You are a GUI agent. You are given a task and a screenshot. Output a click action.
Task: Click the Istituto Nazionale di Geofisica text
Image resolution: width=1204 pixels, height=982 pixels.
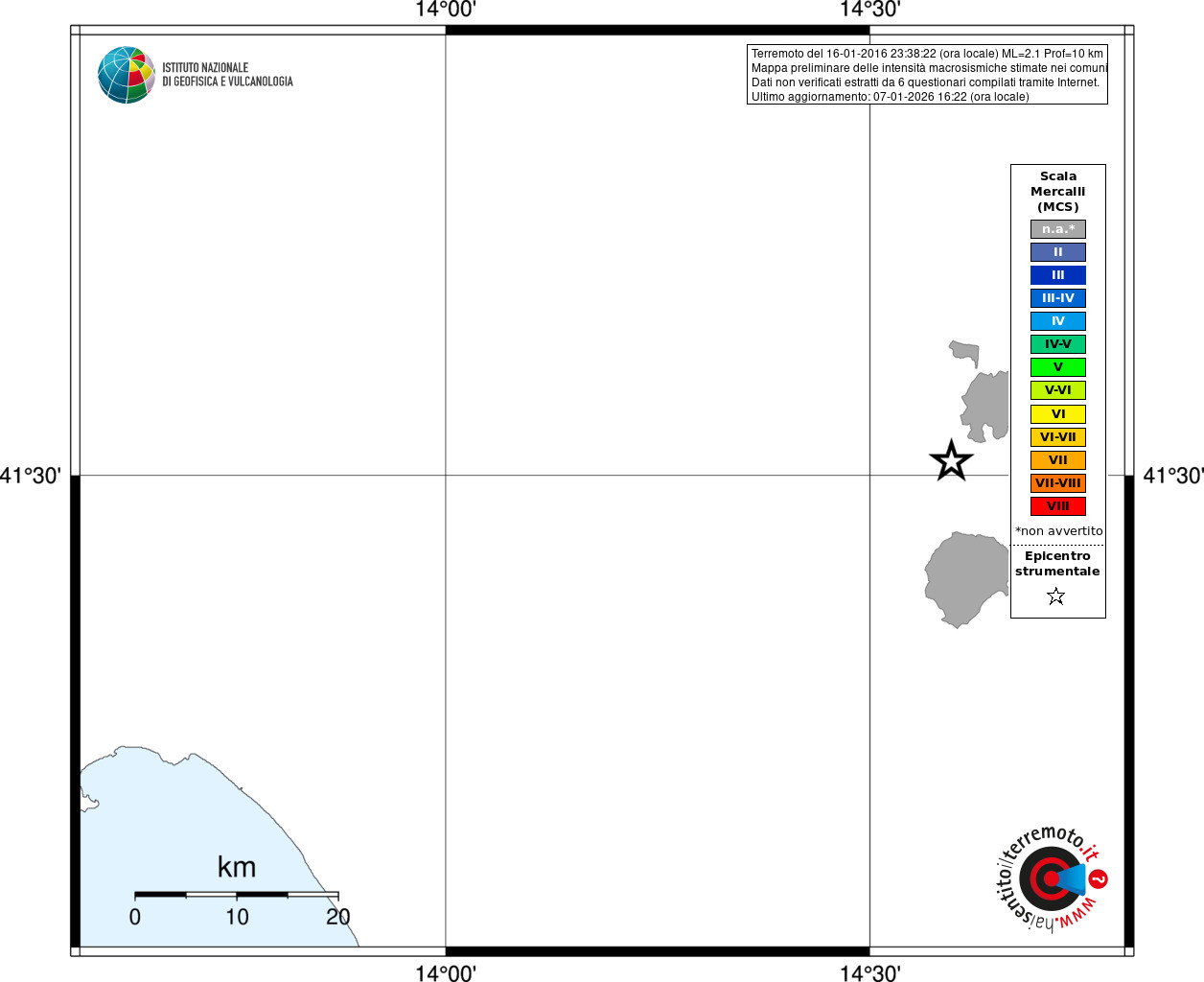coord(227,75)
